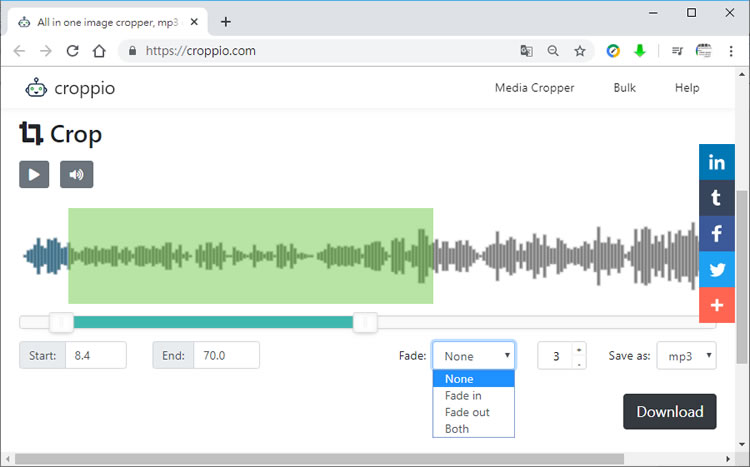This screenshot has height=467, width=750.
Task: Reload the page in the browser
Action: pos(72,51)
